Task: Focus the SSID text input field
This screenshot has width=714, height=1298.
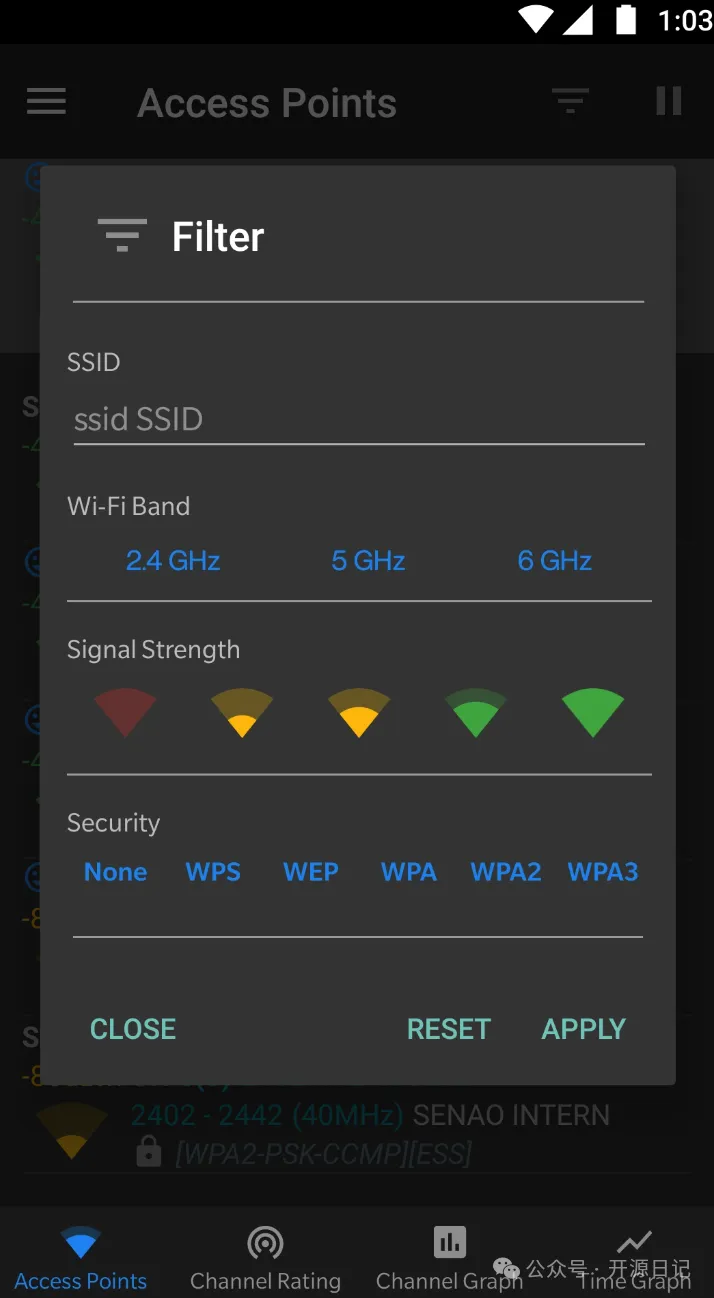Action: [x=358, y=420]
